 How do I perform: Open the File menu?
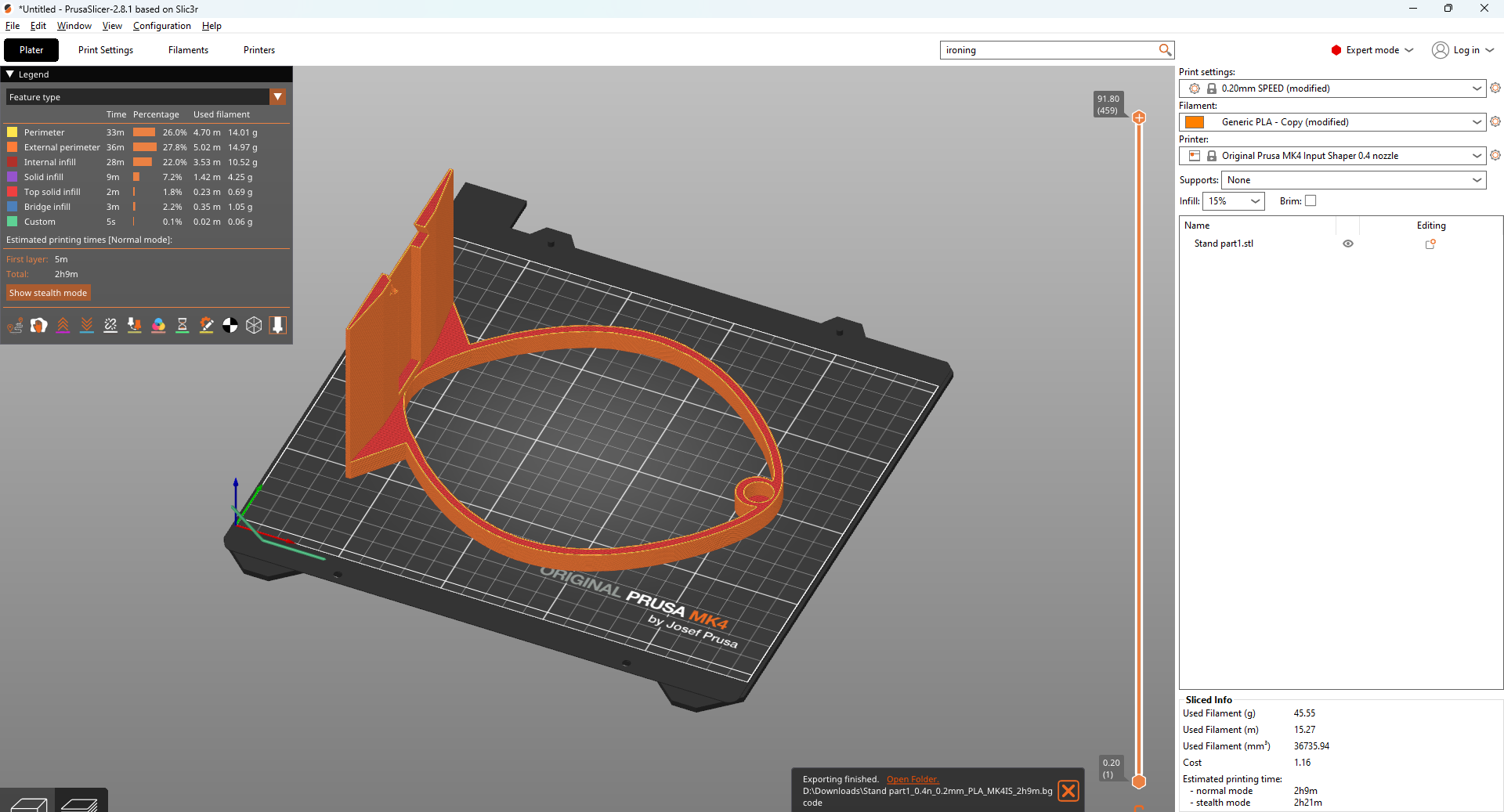click(x=13, y=26)
